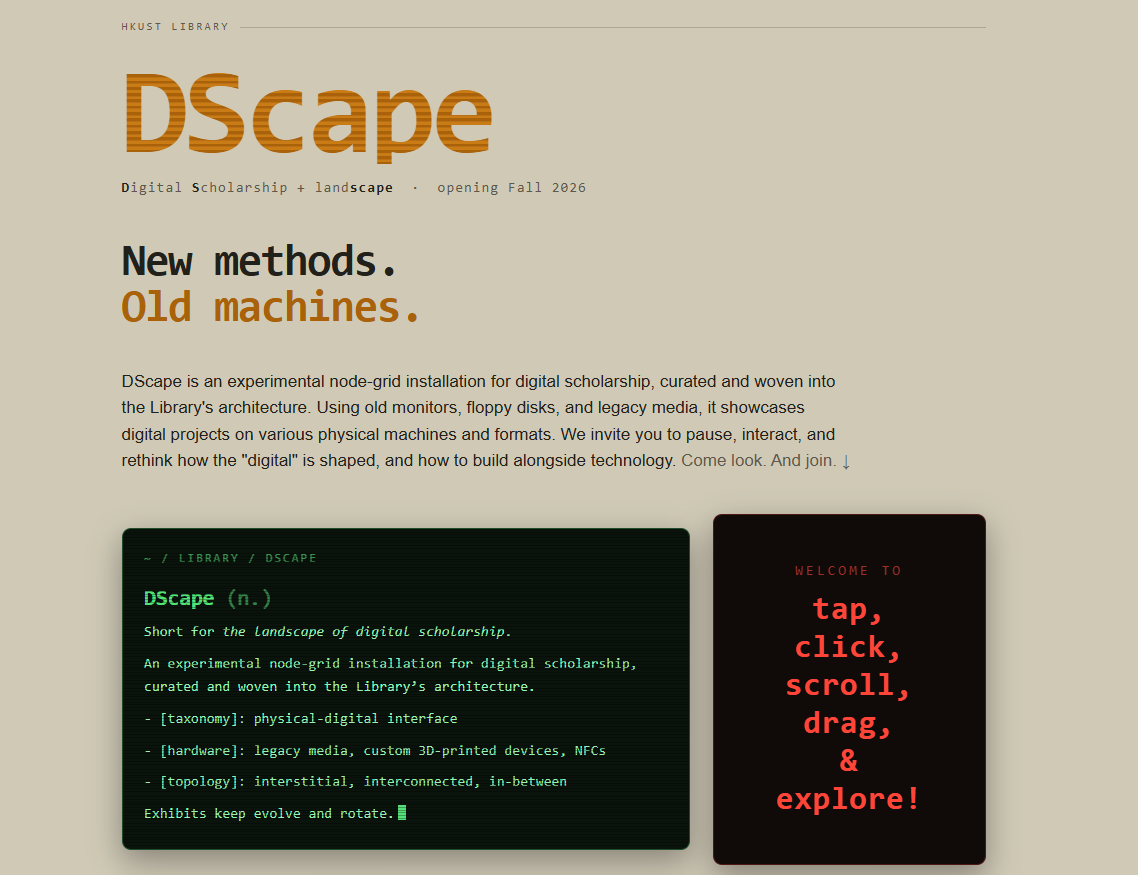Click "An experimental node-grid installation" terminal line

pos(390,675)
